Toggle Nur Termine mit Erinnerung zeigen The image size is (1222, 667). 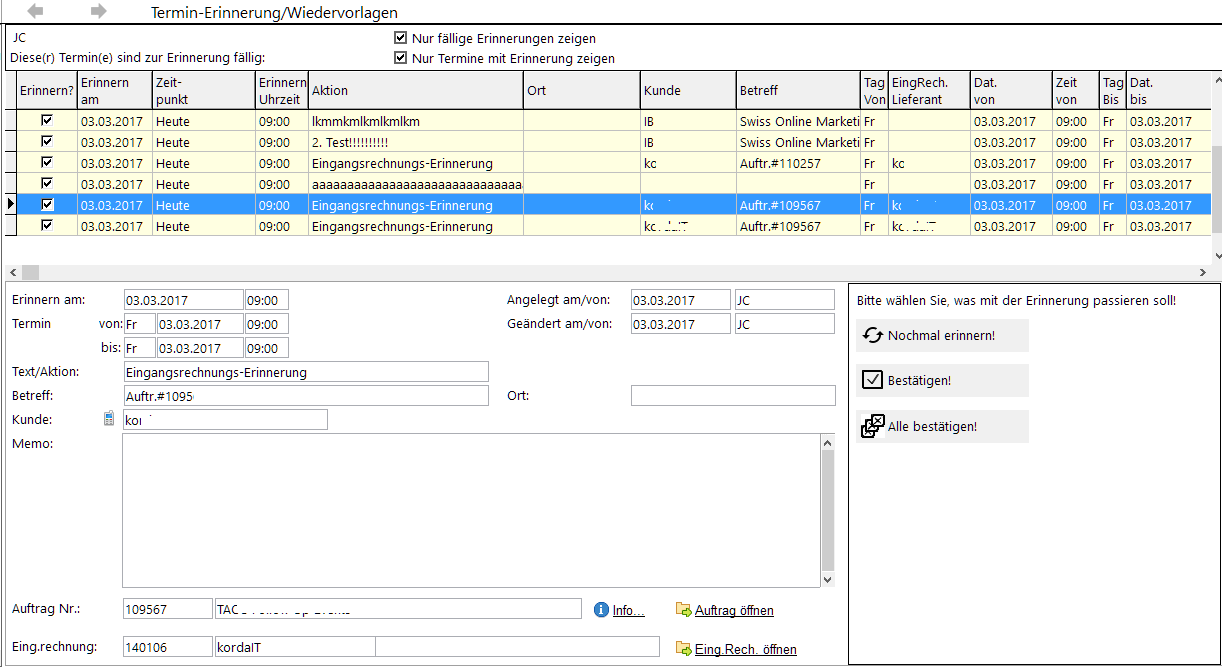pos(401,58)
